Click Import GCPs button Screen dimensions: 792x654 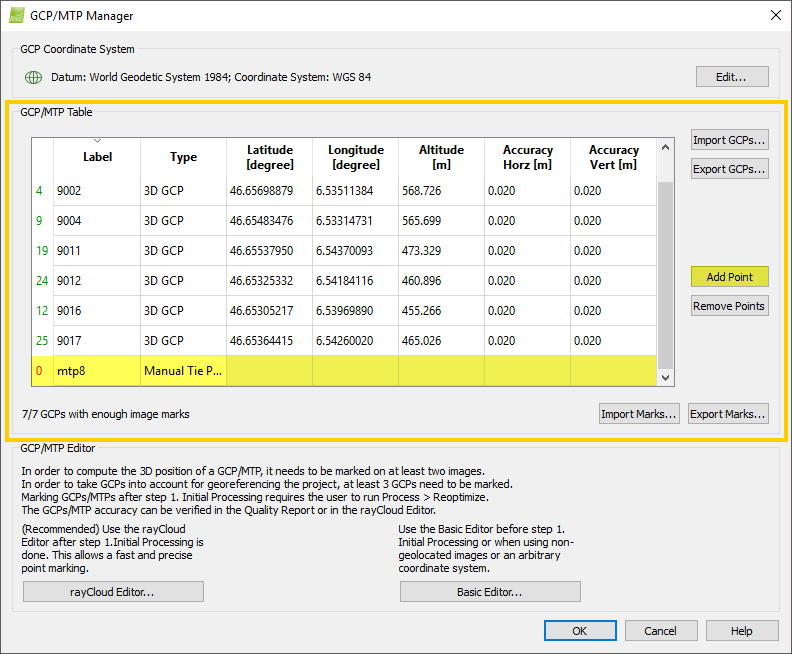(x=729, y=140)
